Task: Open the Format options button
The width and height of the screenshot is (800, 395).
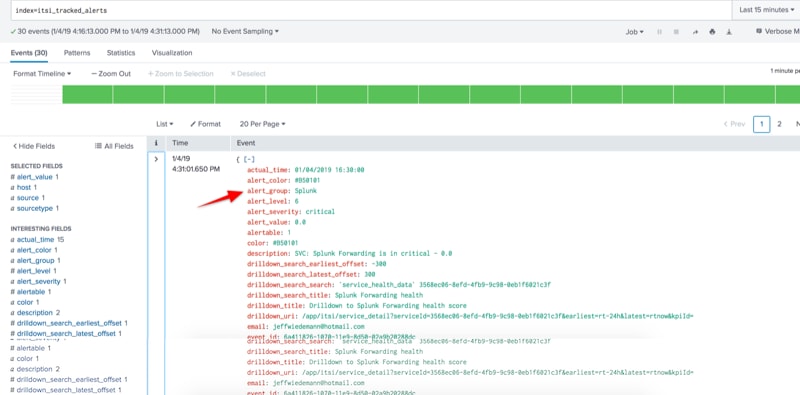Action: coord(206,124)
